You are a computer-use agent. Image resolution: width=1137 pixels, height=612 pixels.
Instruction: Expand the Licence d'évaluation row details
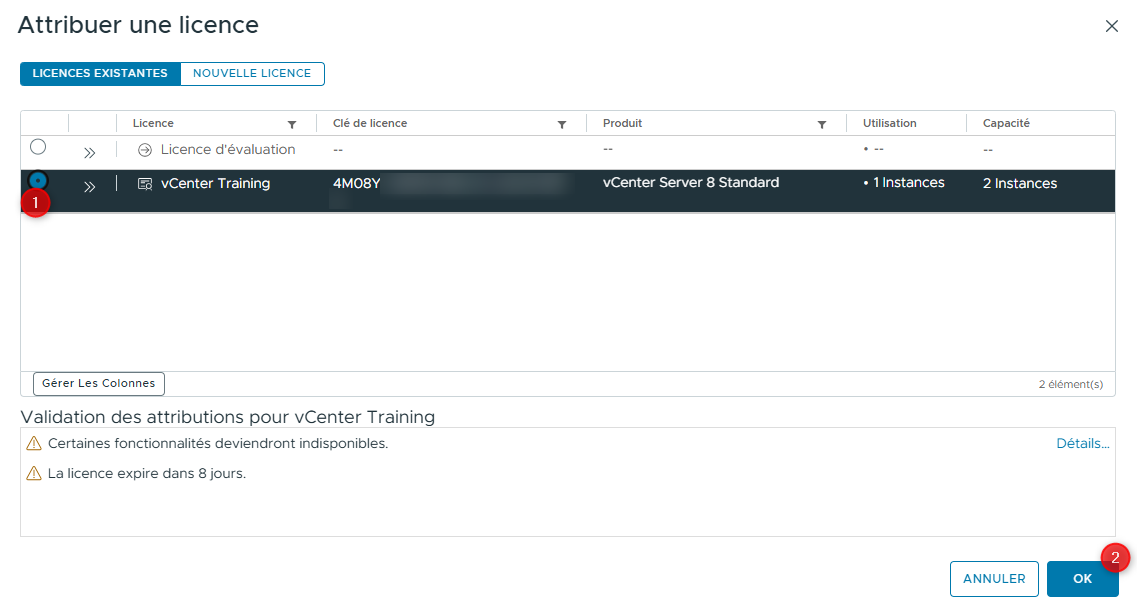click(89, 153)
